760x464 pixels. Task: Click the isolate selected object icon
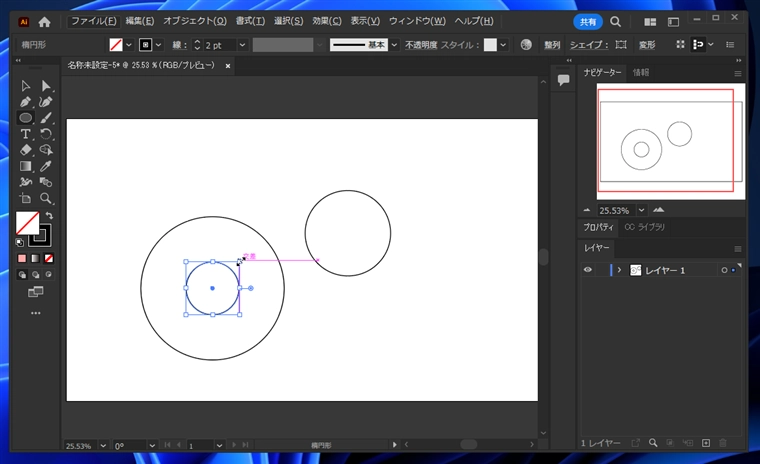pos(681,45)
